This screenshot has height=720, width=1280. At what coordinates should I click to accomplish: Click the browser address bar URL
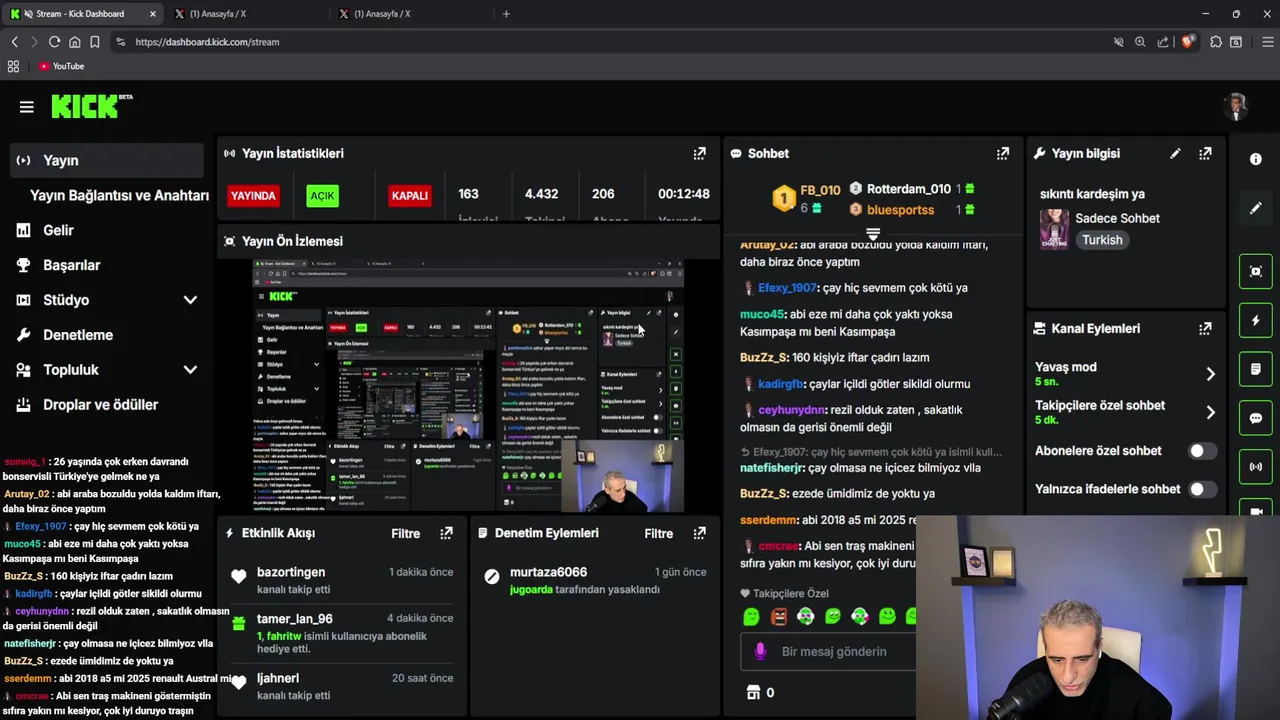207,42
